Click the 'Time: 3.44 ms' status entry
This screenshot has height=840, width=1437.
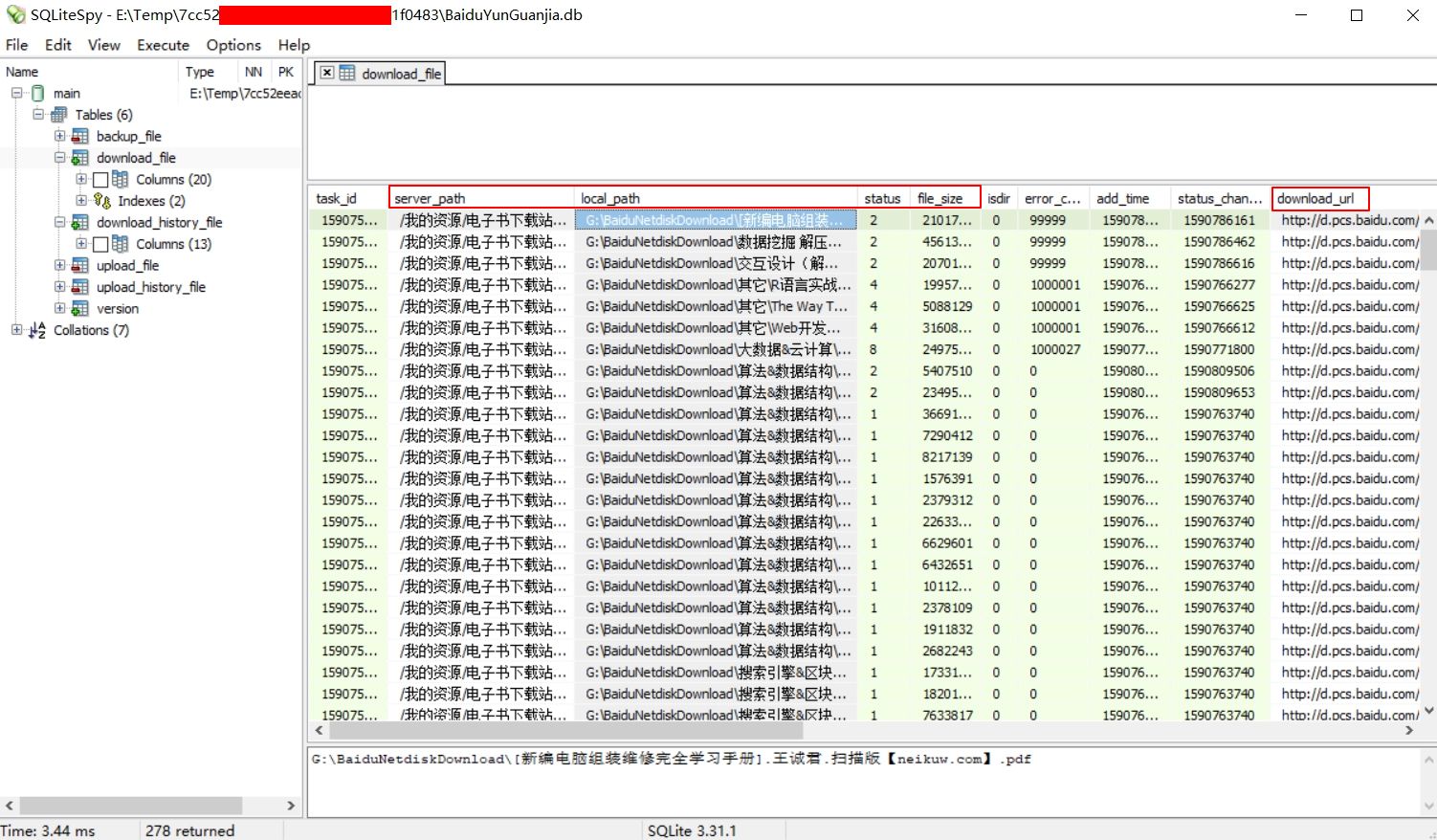pyautogui.click(x=48, y=830)
